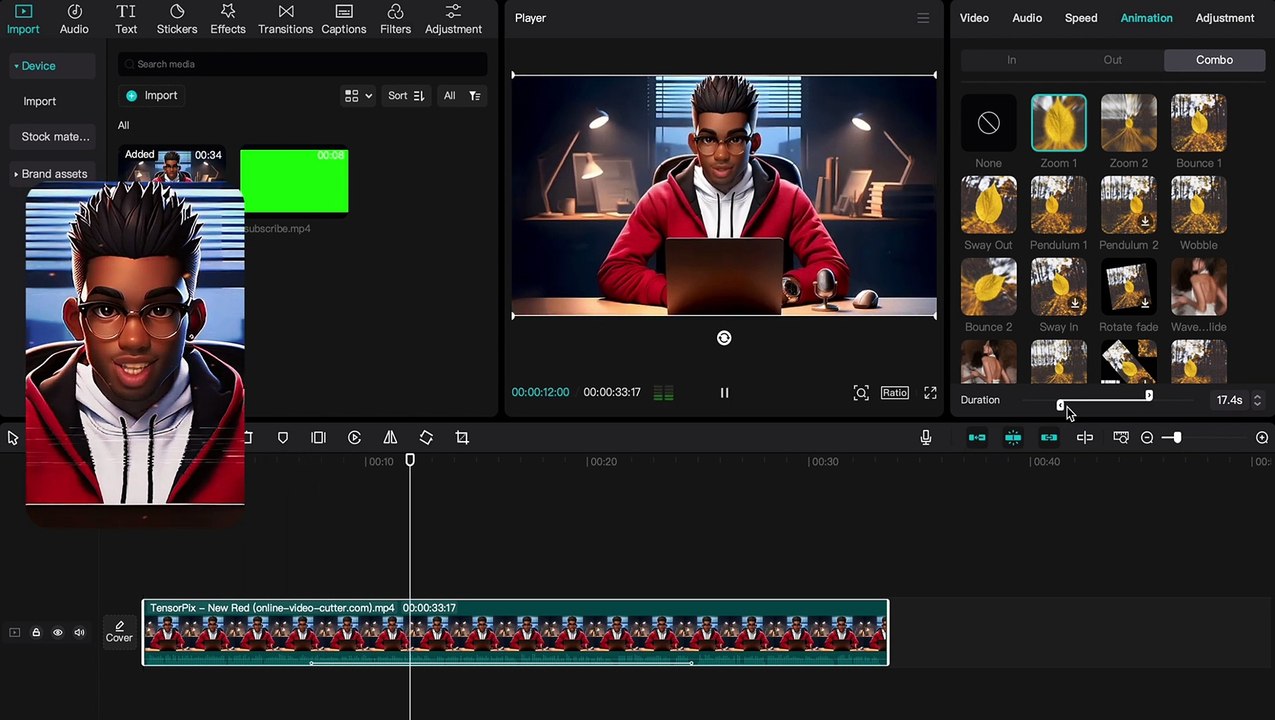Click the freeze frame icon in the timeline toolbar
This screenshot has height=720, width=1275.
319,438
